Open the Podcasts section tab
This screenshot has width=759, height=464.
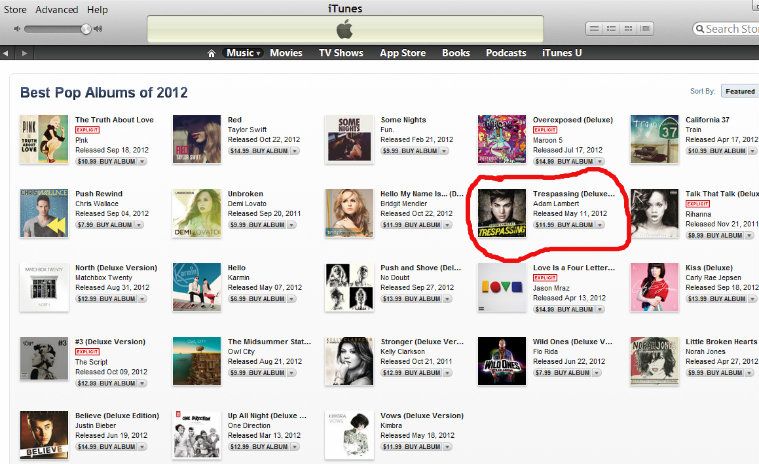pyautogui.click(x=506, y=53)
